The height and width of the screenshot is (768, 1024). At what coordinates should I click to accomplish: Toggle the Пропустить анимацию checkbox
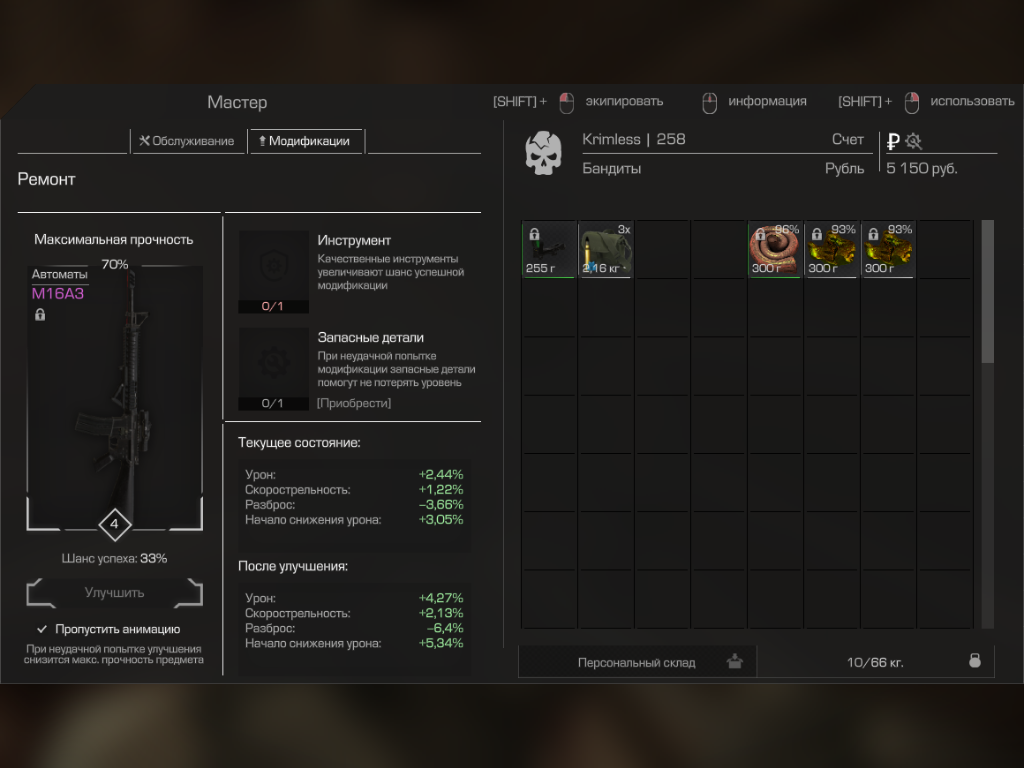[42, 629]
